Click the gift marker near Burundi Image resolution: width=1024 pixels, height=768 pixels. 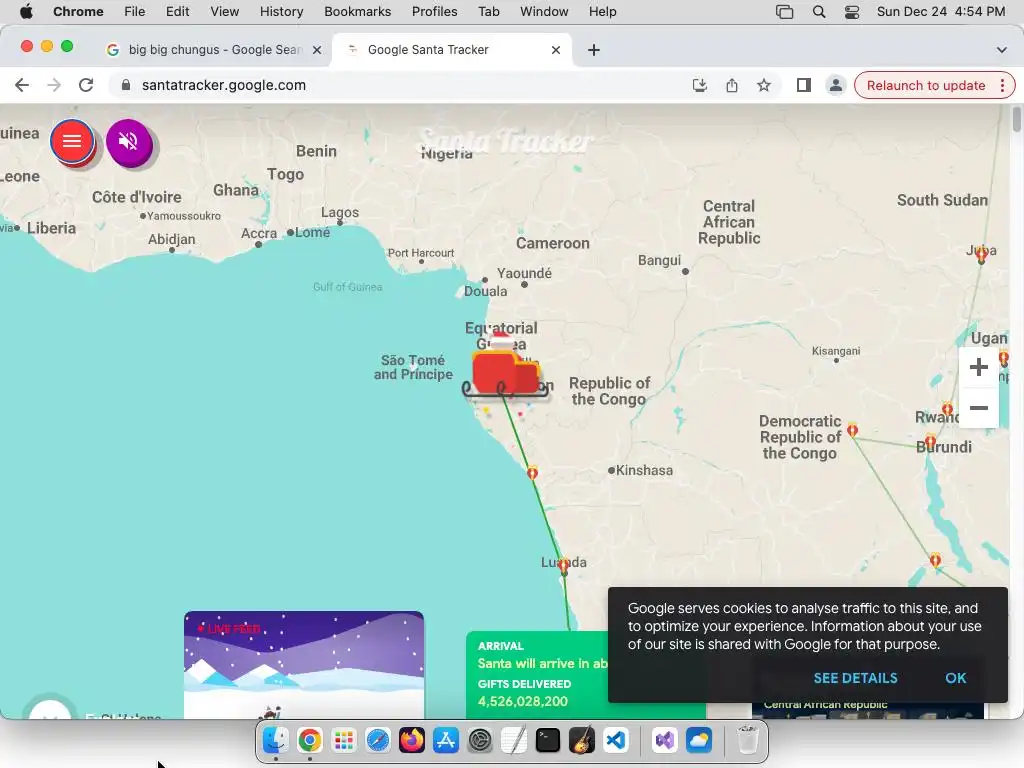(x=930, y=442)
